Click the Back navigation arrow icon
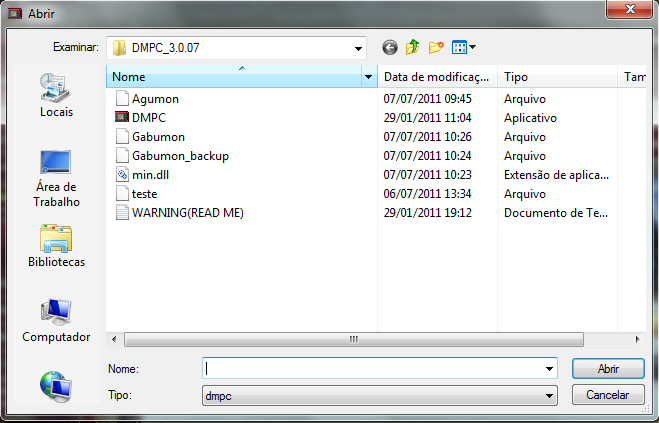The width and height of the screenshot is (659, 423). pos(389,47)
